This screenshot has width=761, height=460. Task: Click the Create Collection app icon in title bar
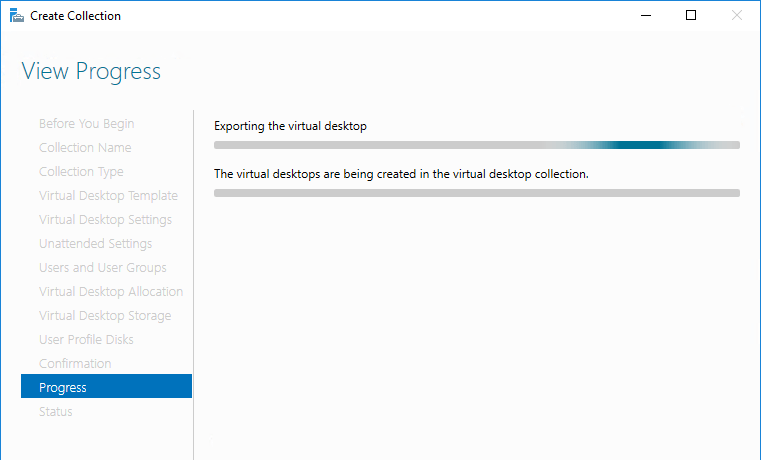click(17, 16)
